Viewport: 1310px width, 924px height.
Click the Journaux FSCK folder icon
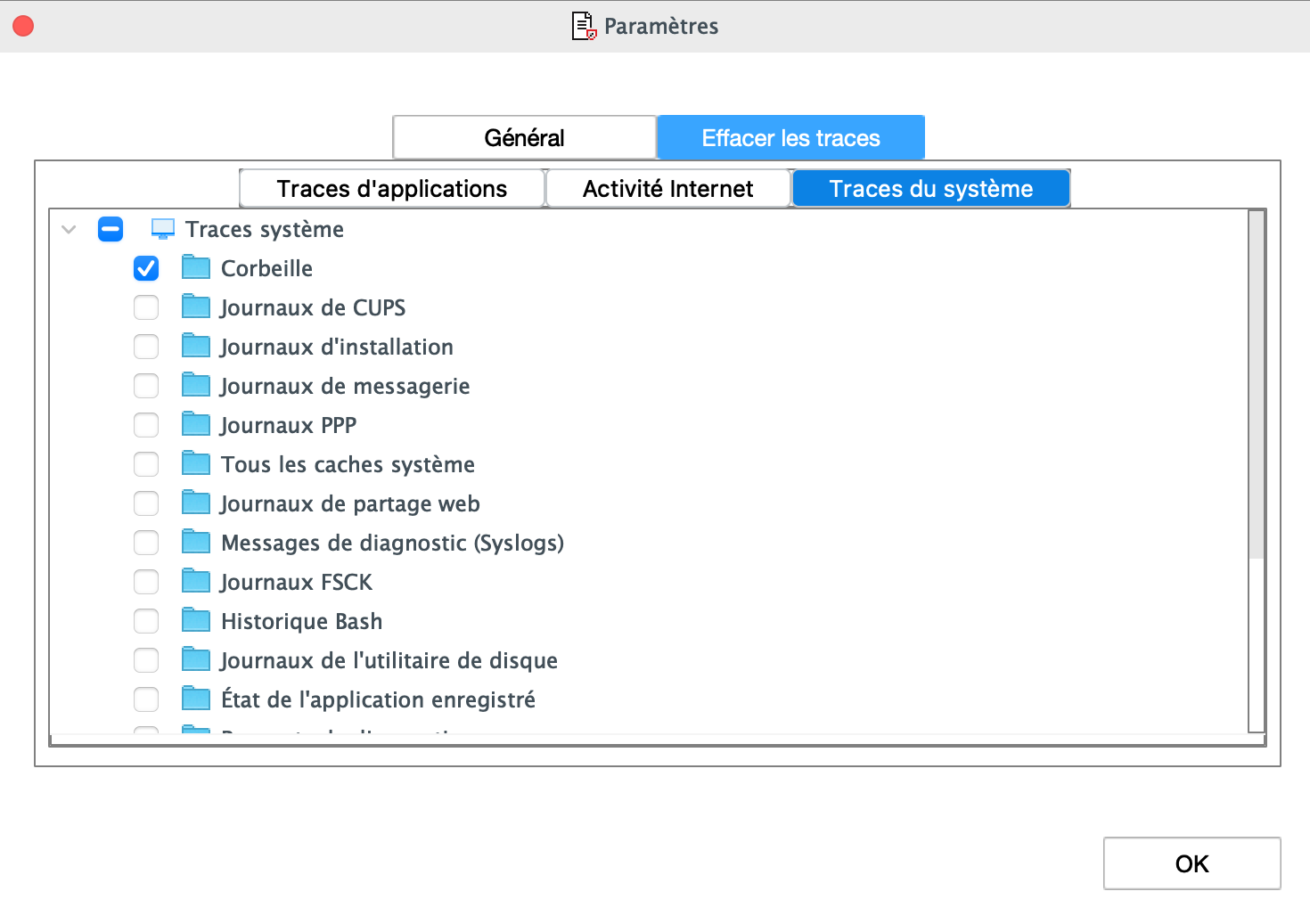point(196,581)
